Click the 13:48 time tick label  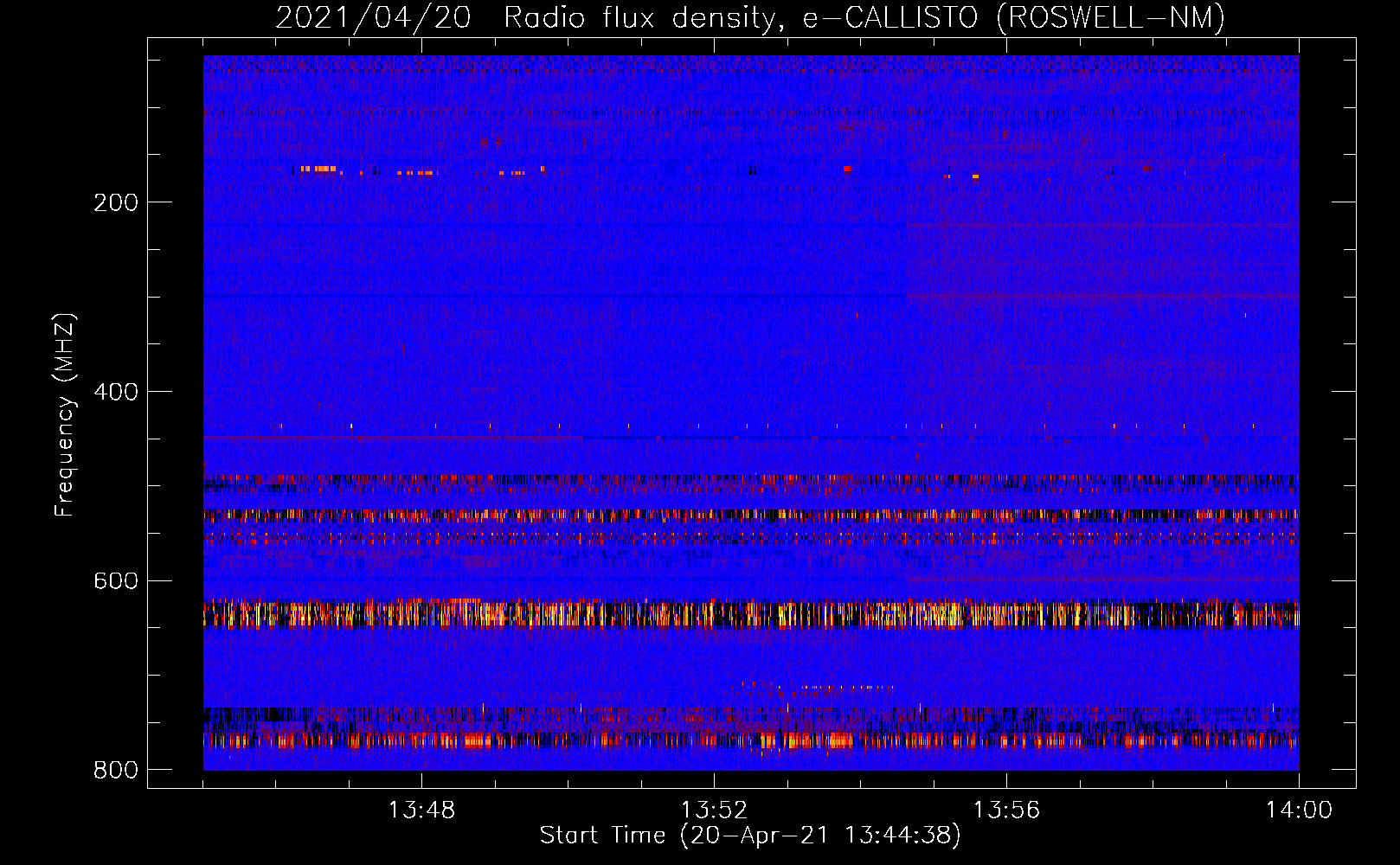click(421, 811)
